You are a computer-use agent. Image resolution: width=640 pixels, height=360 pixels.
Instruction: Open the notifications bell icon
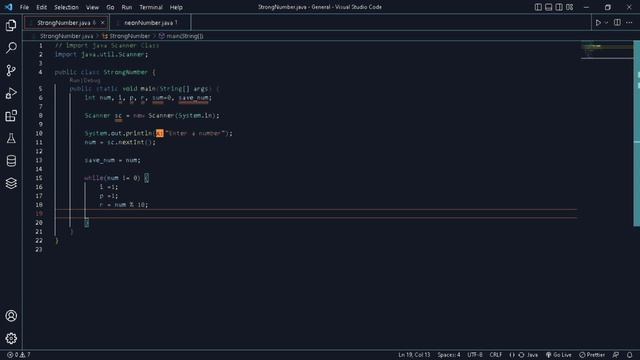click(629, 355)
